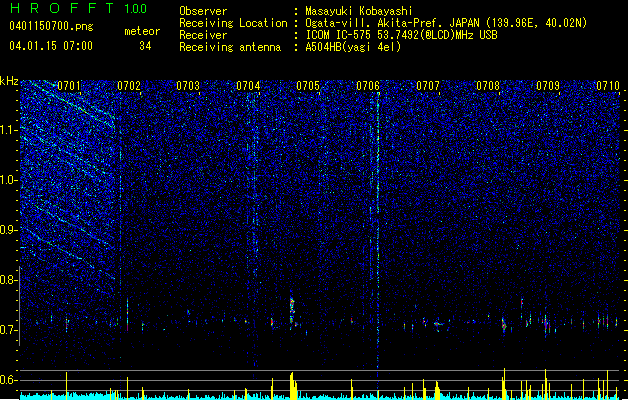
Task: Click the 0704 time marker
Action: click(248, 86)
